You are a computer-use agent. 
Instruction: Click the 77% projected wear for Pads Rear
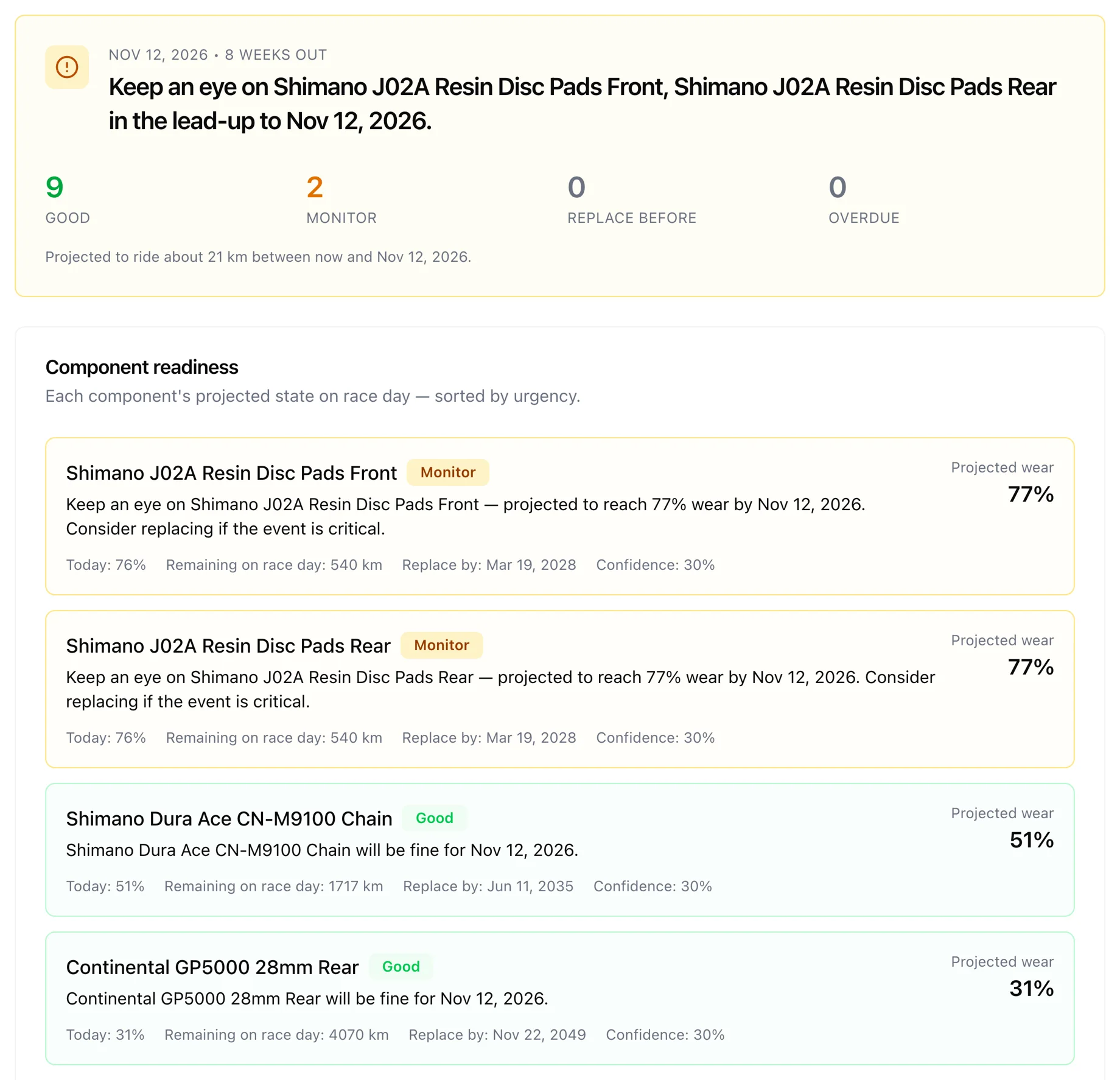[x=1031, y=667]
